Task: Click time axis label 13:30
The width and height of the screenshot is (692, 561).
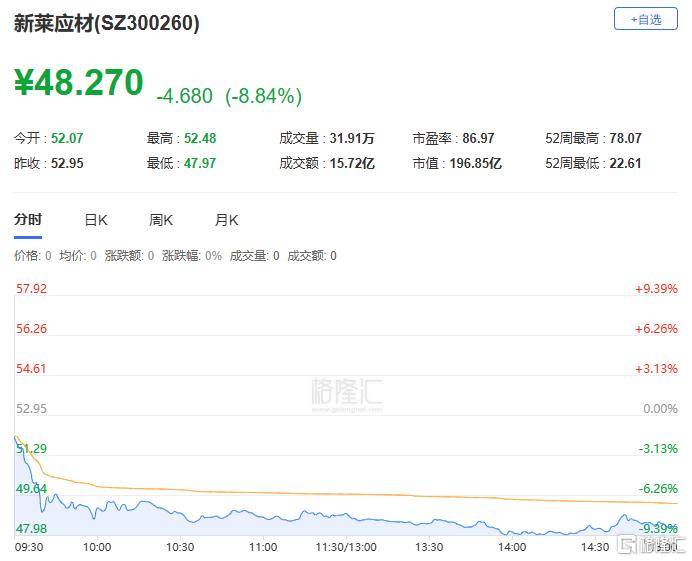Action: click(429, 547)
